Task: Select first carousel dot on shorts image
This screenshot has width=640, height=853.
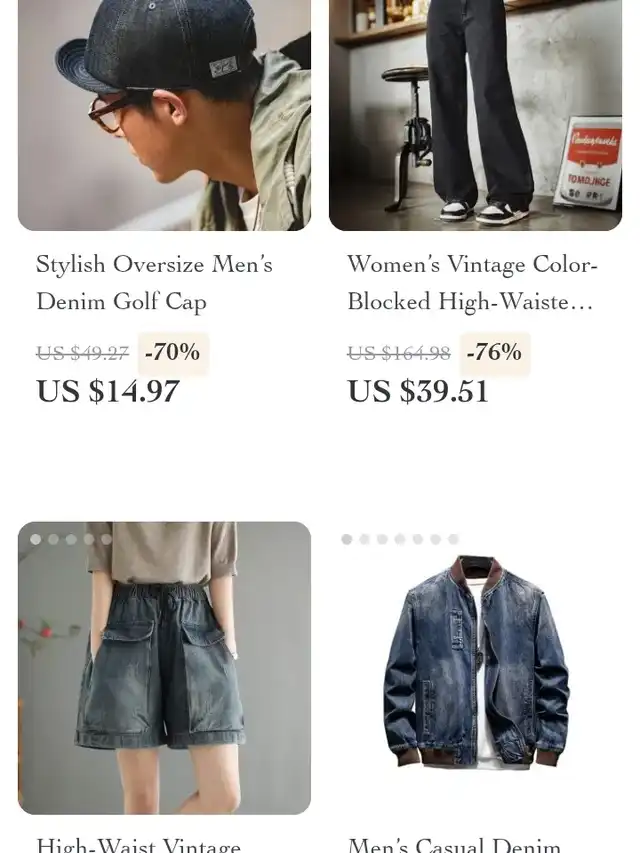Action: click(36, 539)
